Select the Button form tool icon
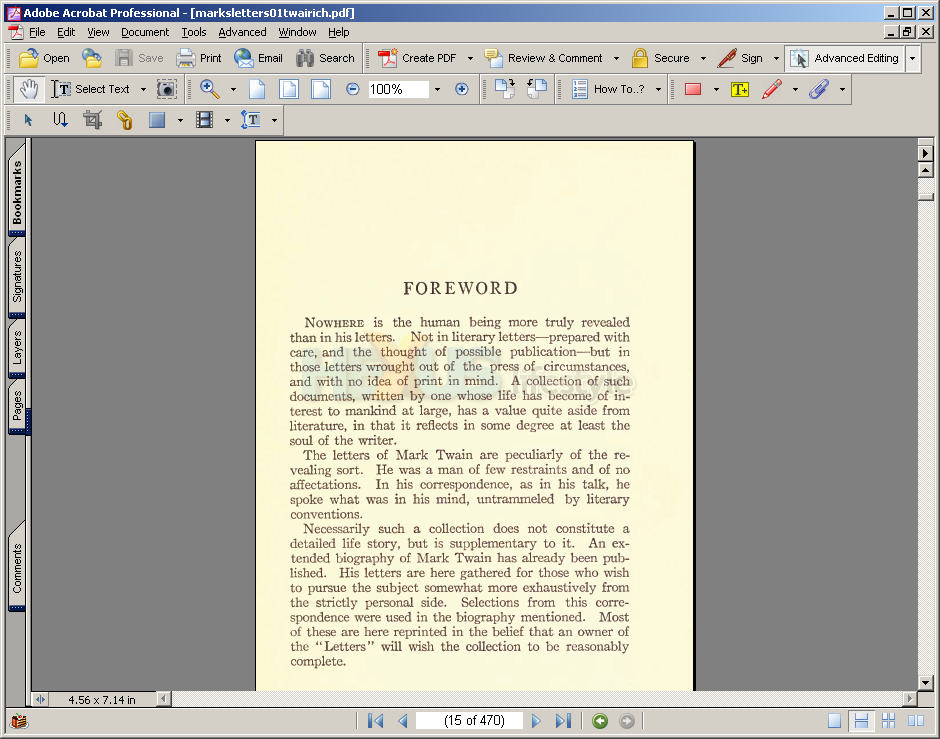Viewport: 940px width, 739px height. (157, 120)
